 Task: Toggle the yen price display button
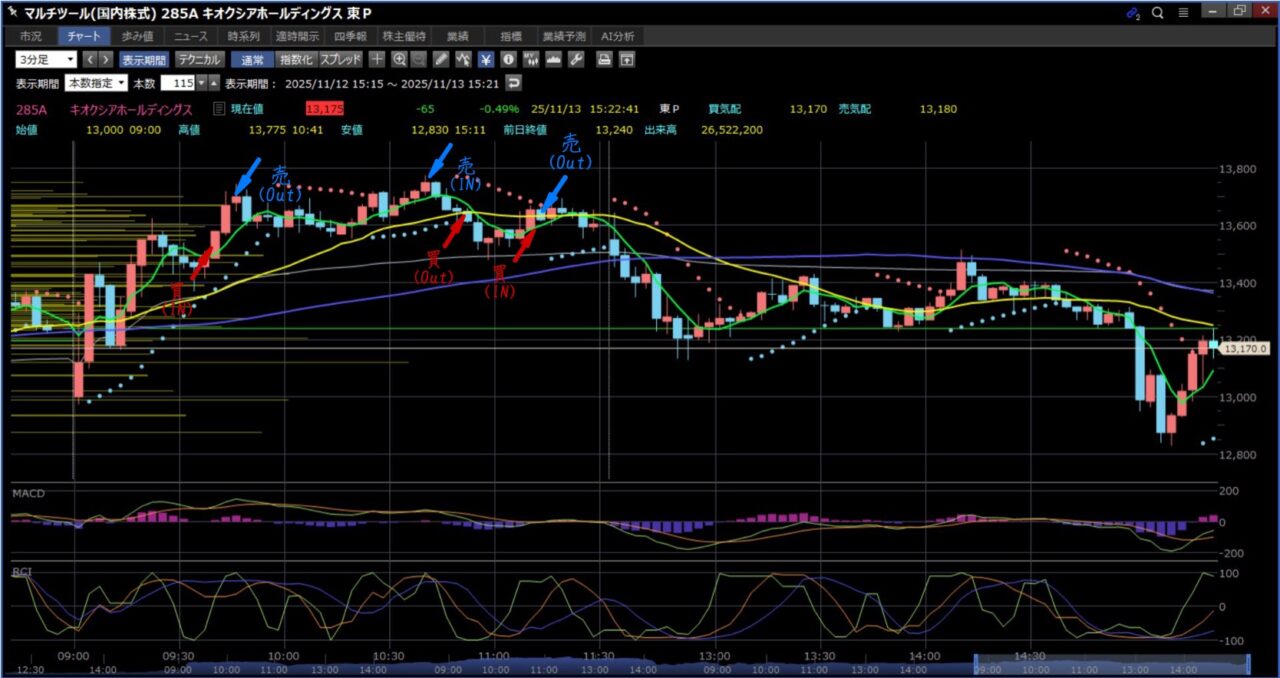click(x=486, y=59)
